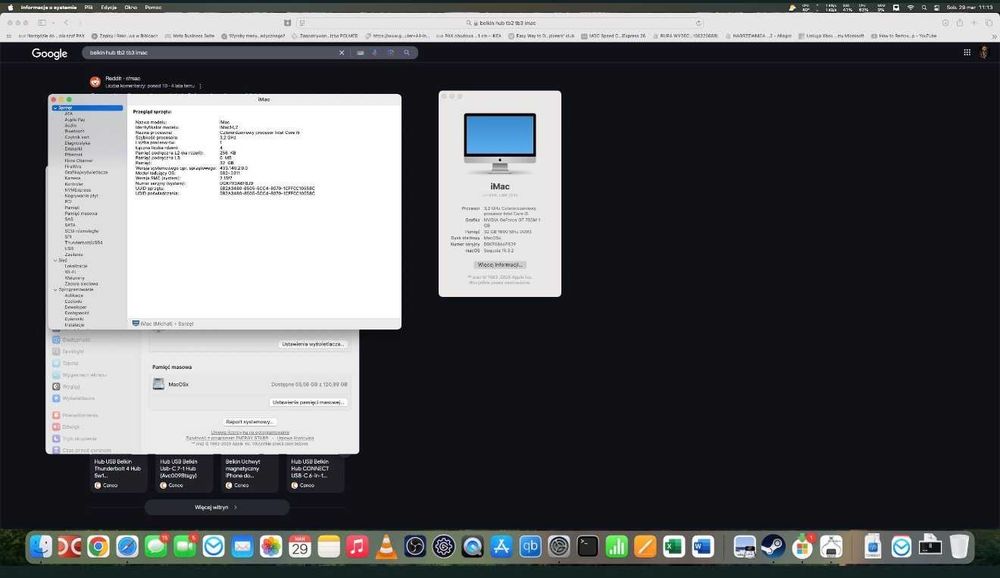Select Zapora sieciowa in the sidebar

click(81, 284)
